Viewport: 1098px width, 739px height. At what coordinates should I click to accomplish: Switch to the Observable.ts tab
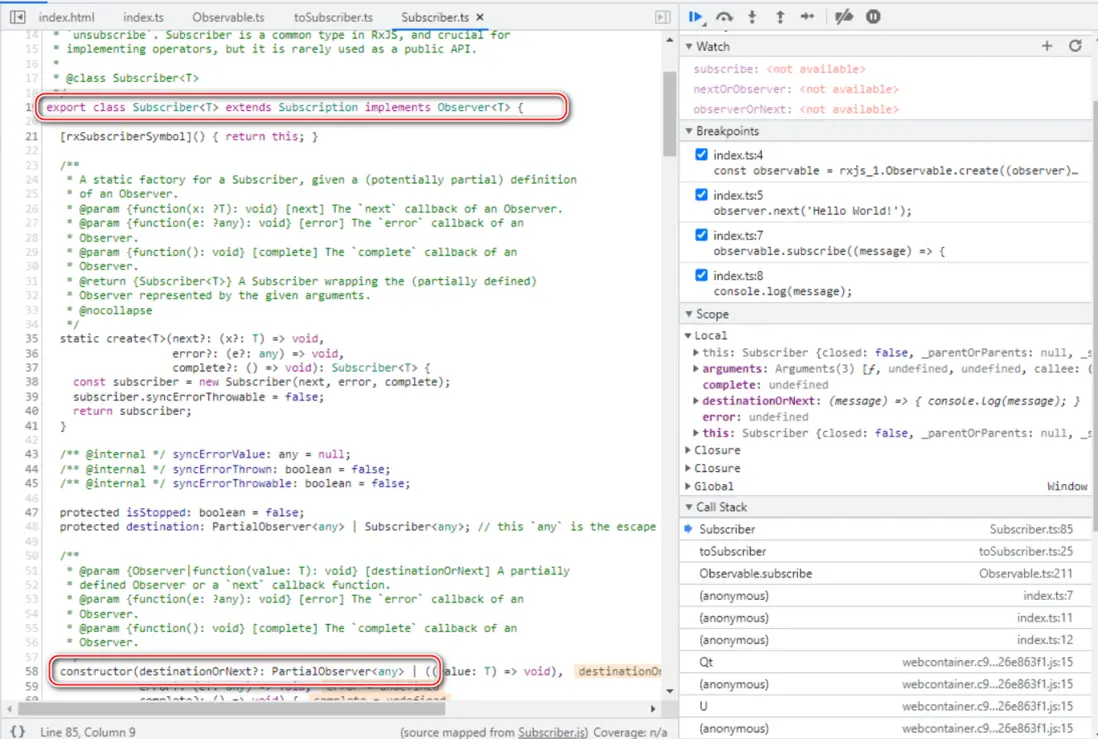(228, 17)
